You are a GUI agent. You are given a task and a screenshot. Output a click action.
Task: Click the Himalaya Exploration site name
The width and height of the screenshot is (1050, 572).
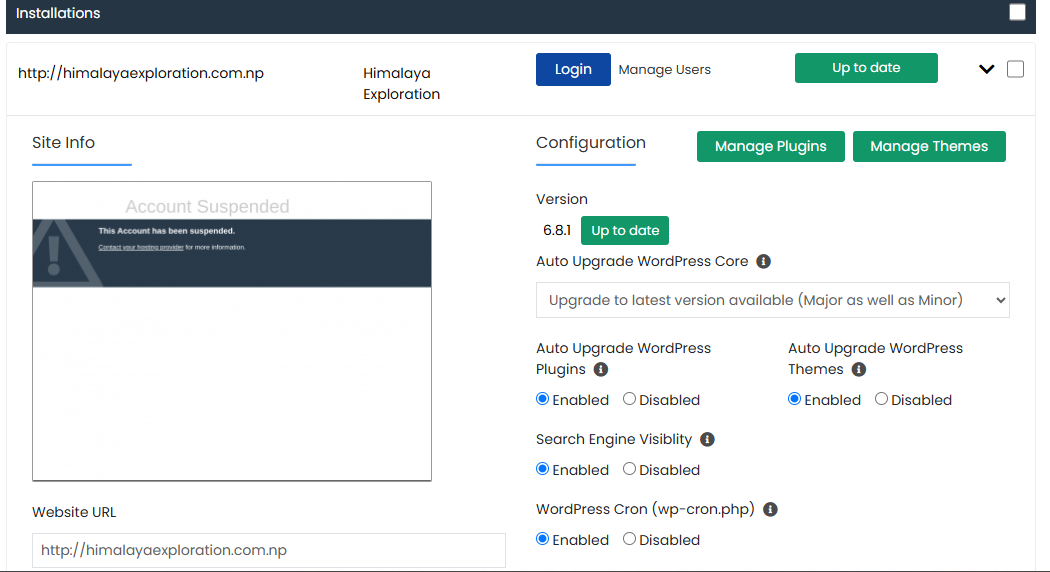[401, 84]
